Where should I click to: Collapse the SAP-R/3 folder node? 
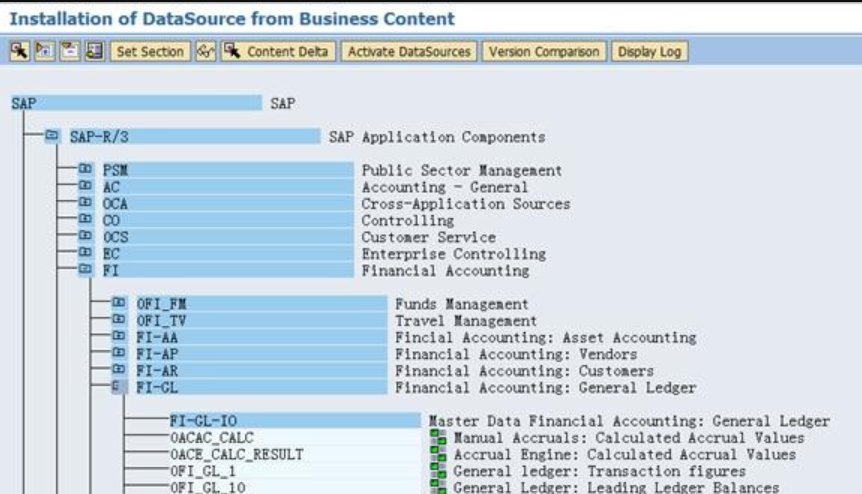tap(52, 135)
